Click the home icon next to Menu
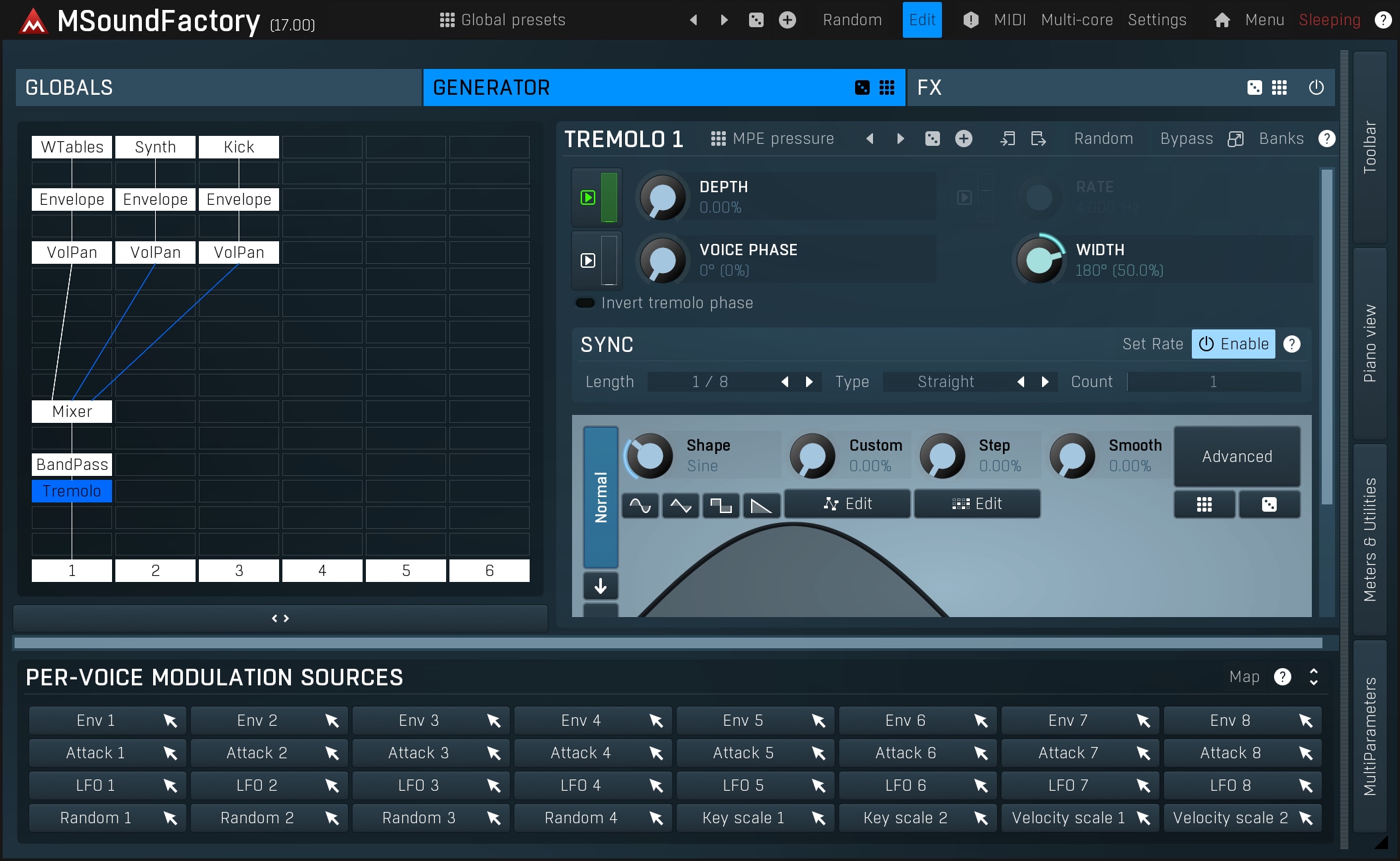Image resolution: width=1400 pixels, height=861 pixels. pyautogui.click(x=1222, y=20)
